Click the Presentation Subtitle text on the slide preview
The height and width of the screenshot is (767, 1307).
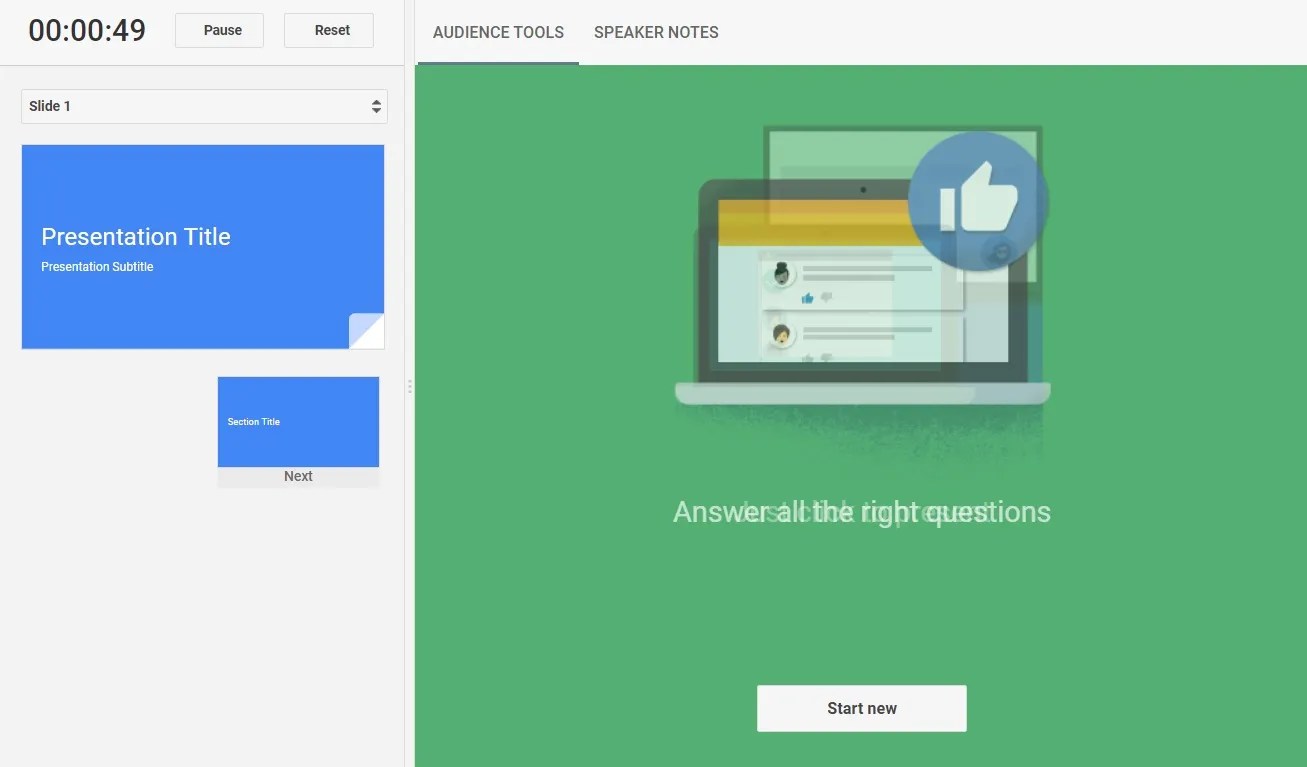tap(97, 266)
